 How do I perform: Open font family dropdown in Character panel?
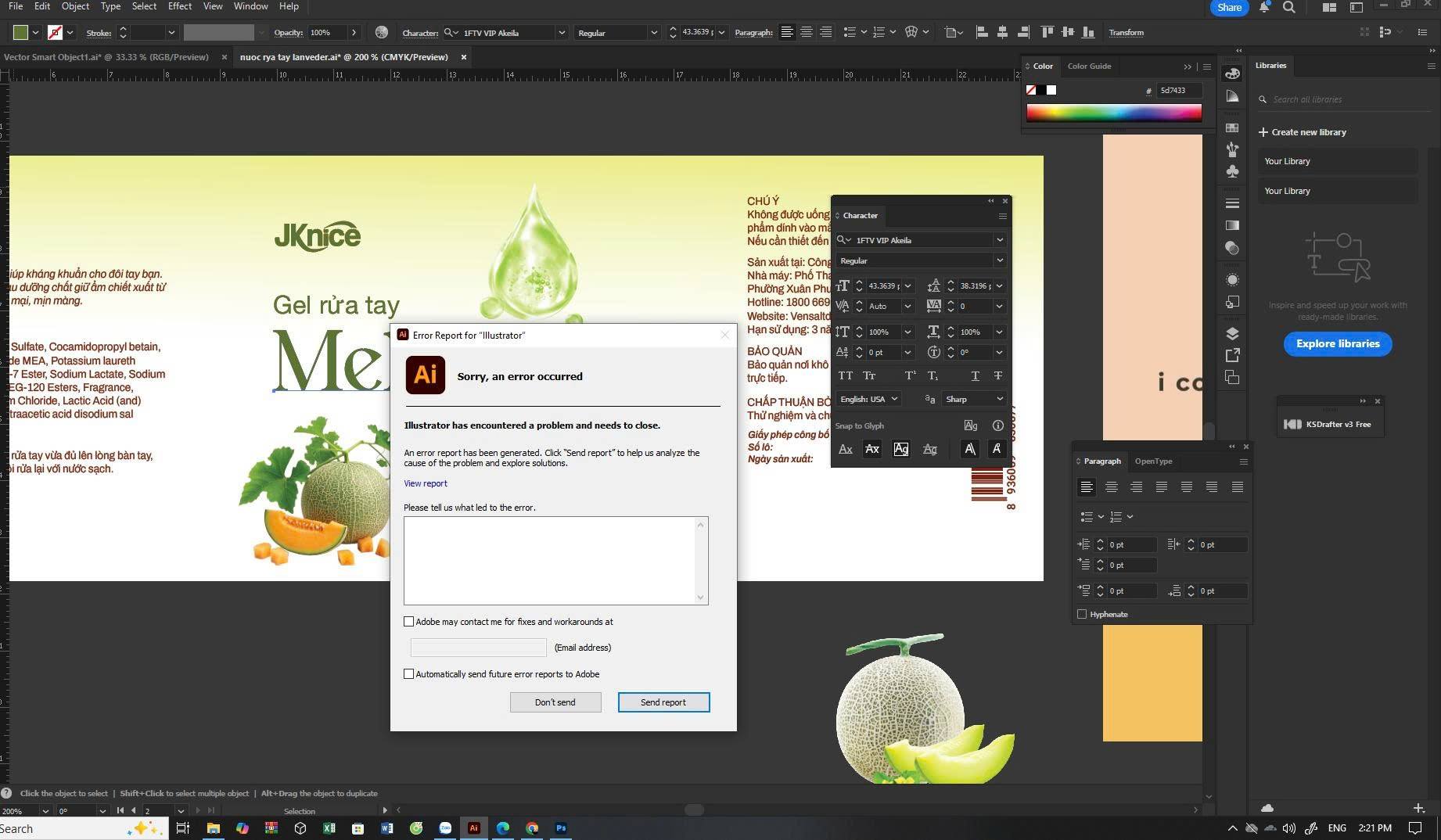pyautogui.click(x=999, y=240)
